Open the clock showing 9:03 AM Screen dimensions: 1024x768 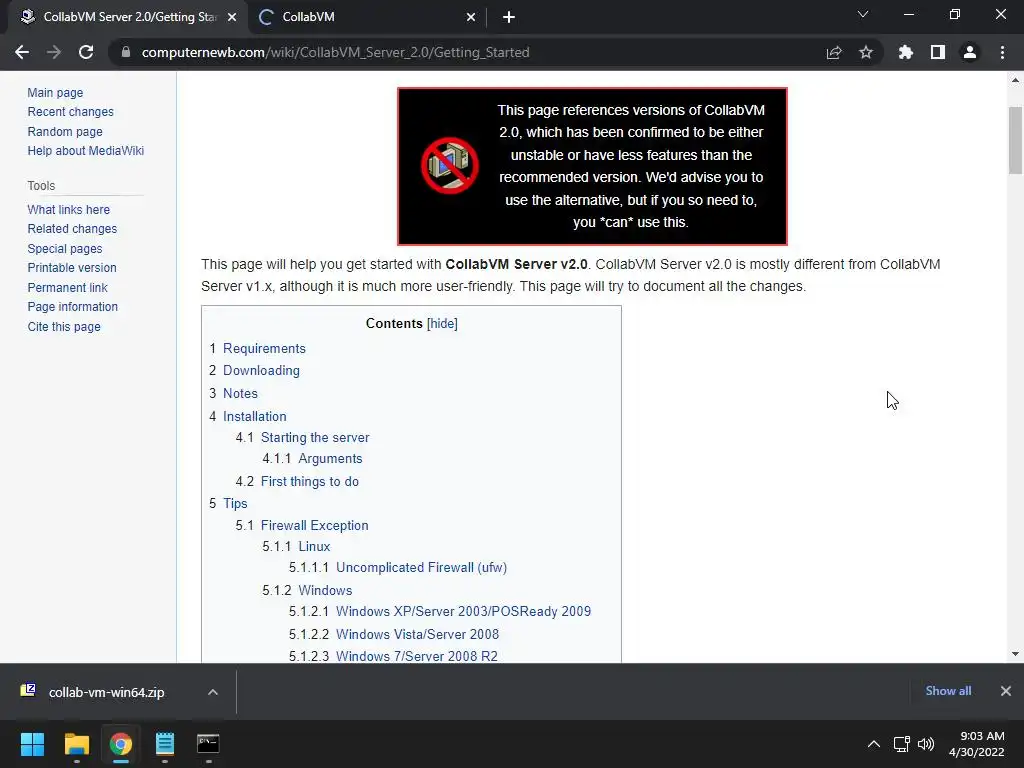pyautogui.click(x=976, y=744)
